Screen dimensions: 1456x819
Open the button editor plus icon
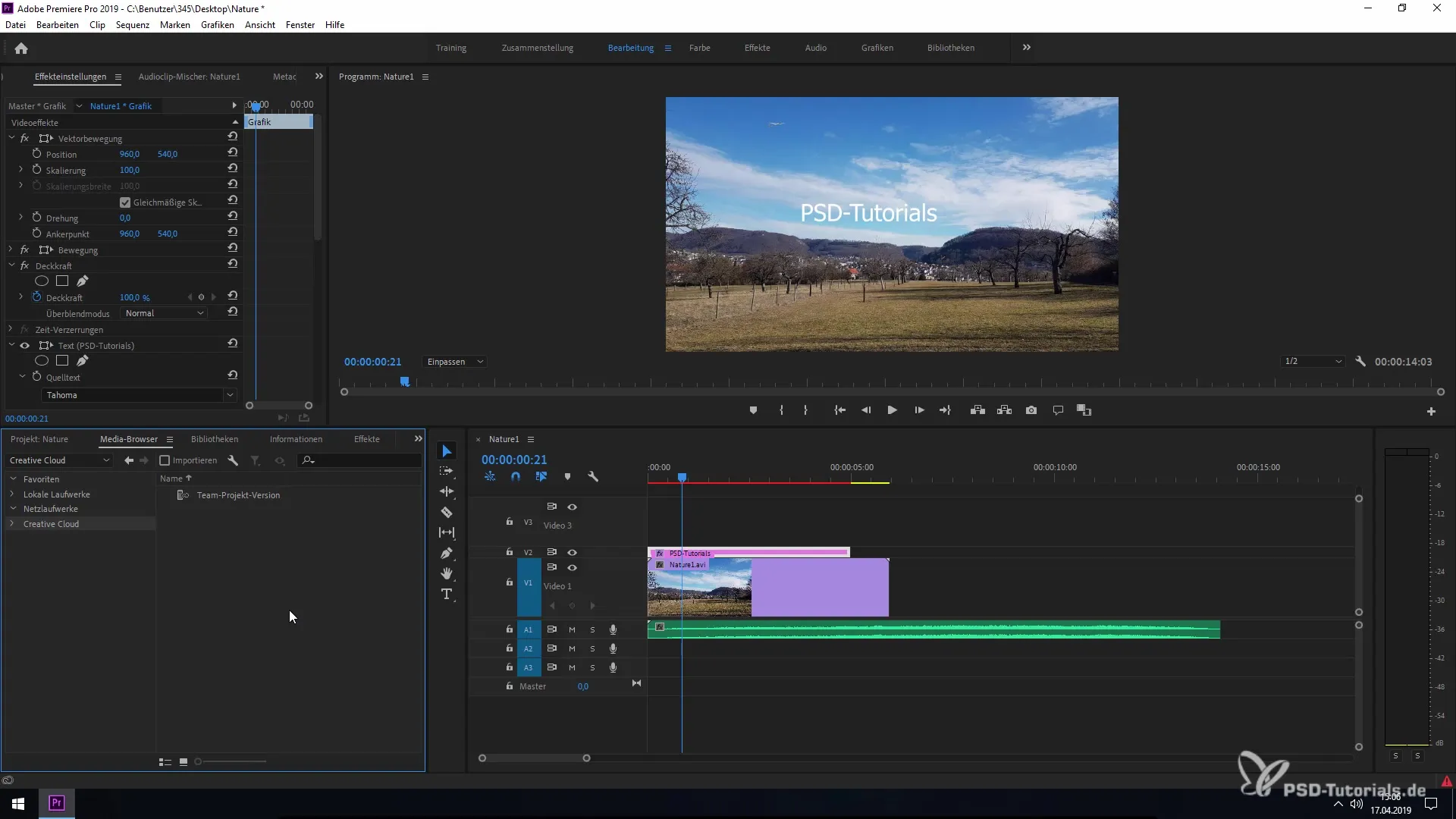coord(1431,411)
